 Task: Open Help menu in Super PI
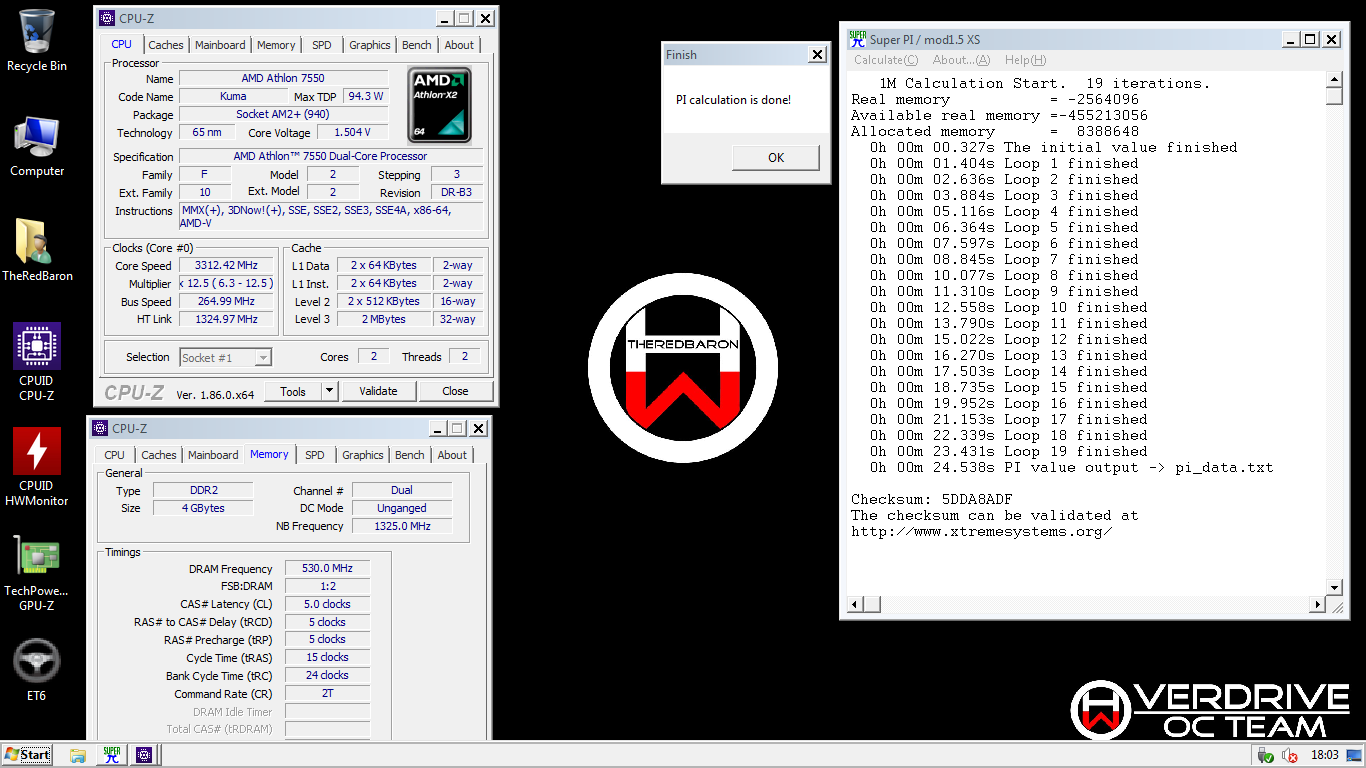[x=1025, y=60]
